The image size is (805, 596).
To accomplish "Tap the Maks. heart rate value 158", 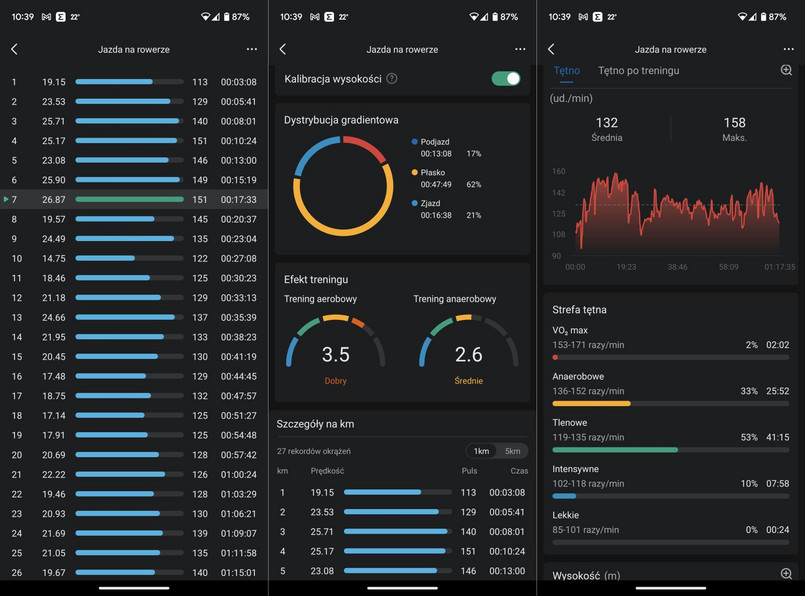I will click(735, 123).
